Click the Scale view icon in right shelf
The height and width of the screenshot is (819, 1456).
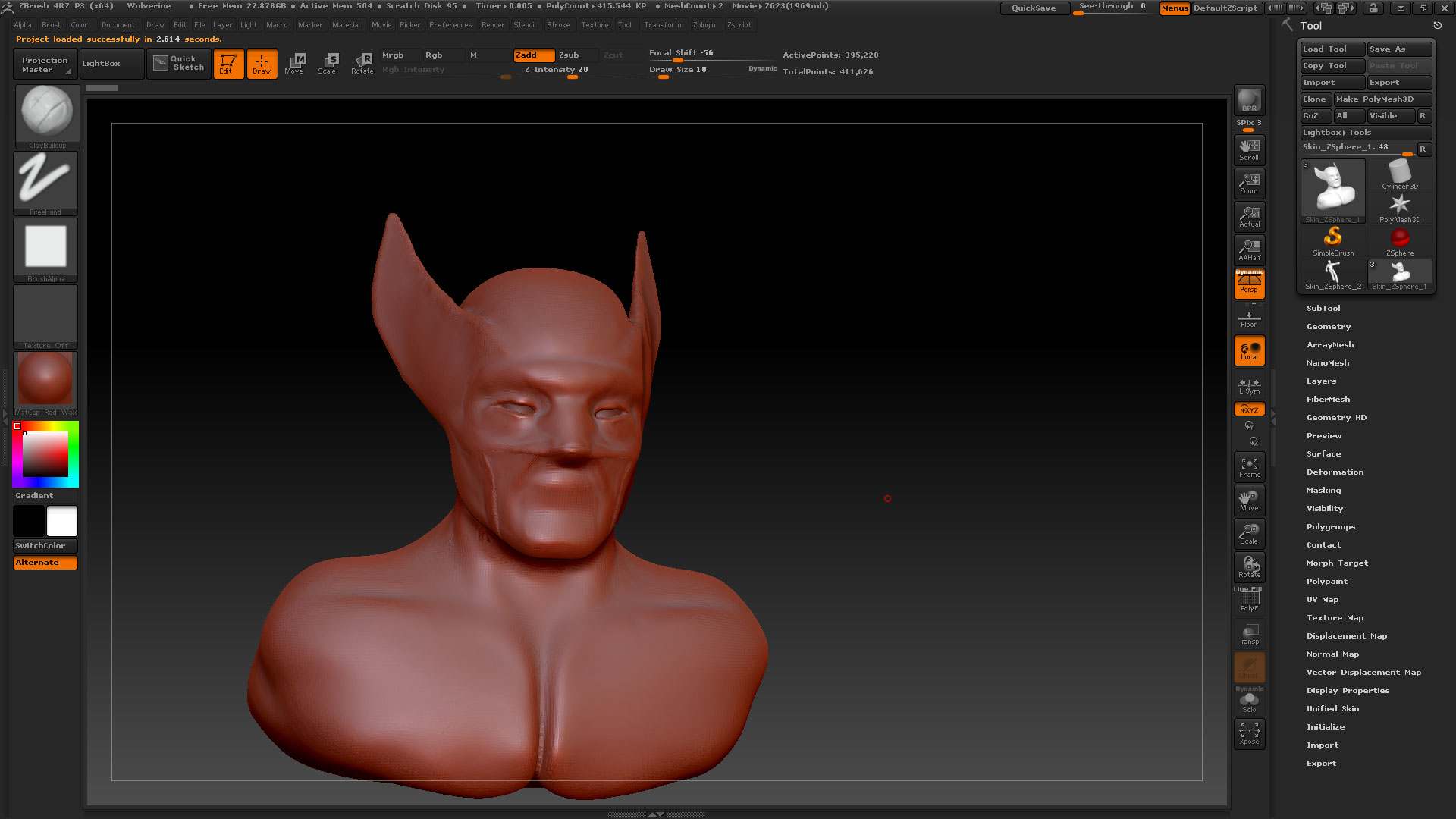[1249, 533]
